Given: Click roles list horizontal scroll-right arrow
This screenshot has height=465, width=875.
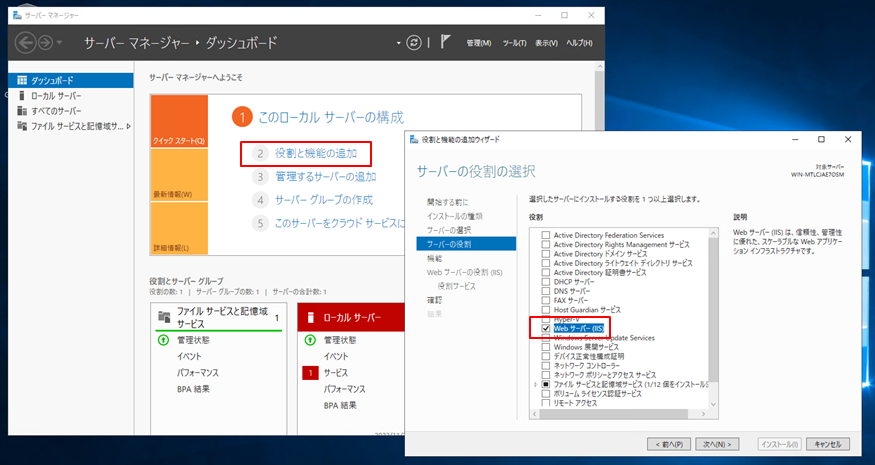Looking at the screenshot, I should [x=703, y=414].
